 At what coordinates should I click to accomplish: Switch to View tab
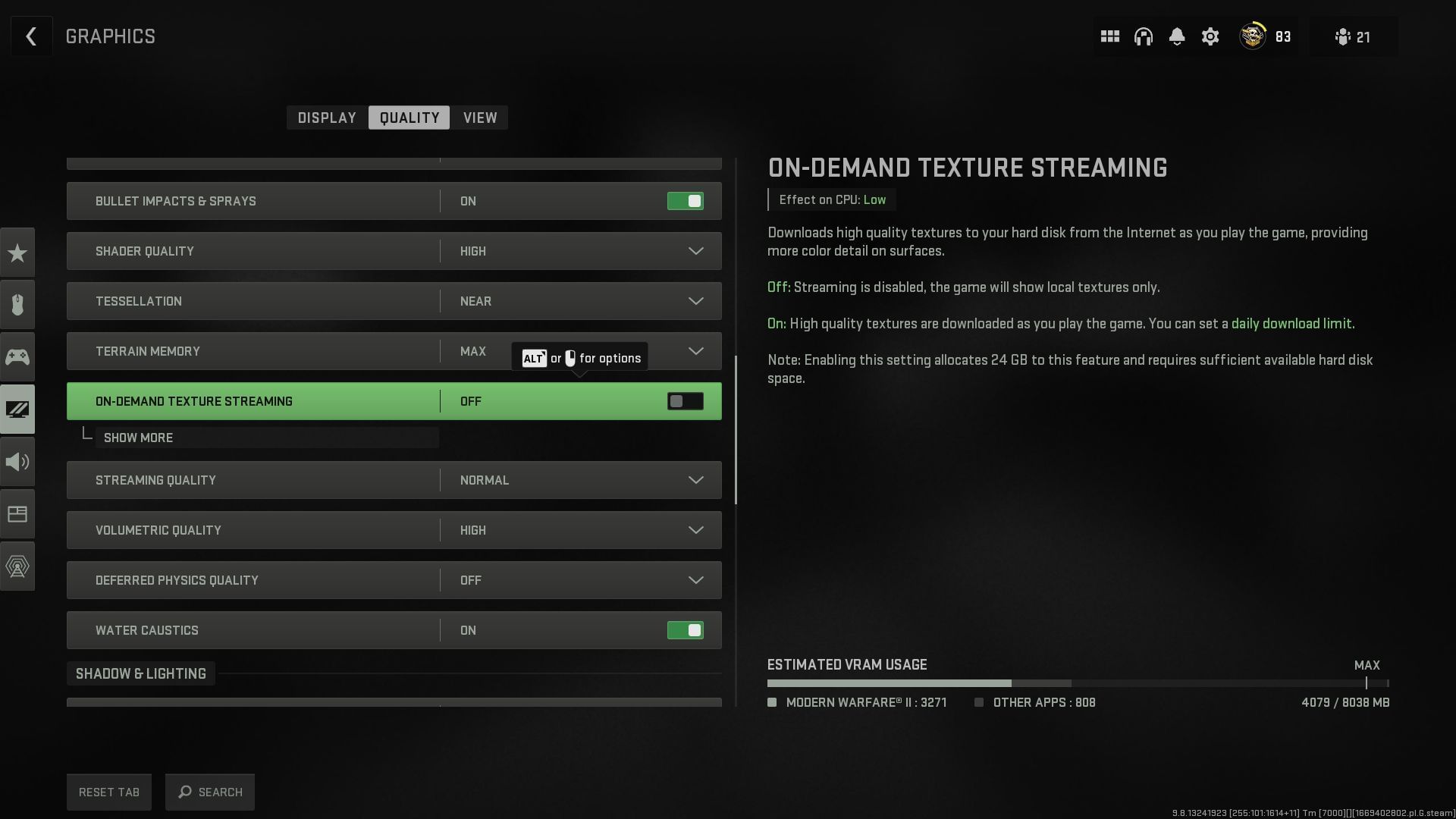pyautogui.click(x=480, y=117)
